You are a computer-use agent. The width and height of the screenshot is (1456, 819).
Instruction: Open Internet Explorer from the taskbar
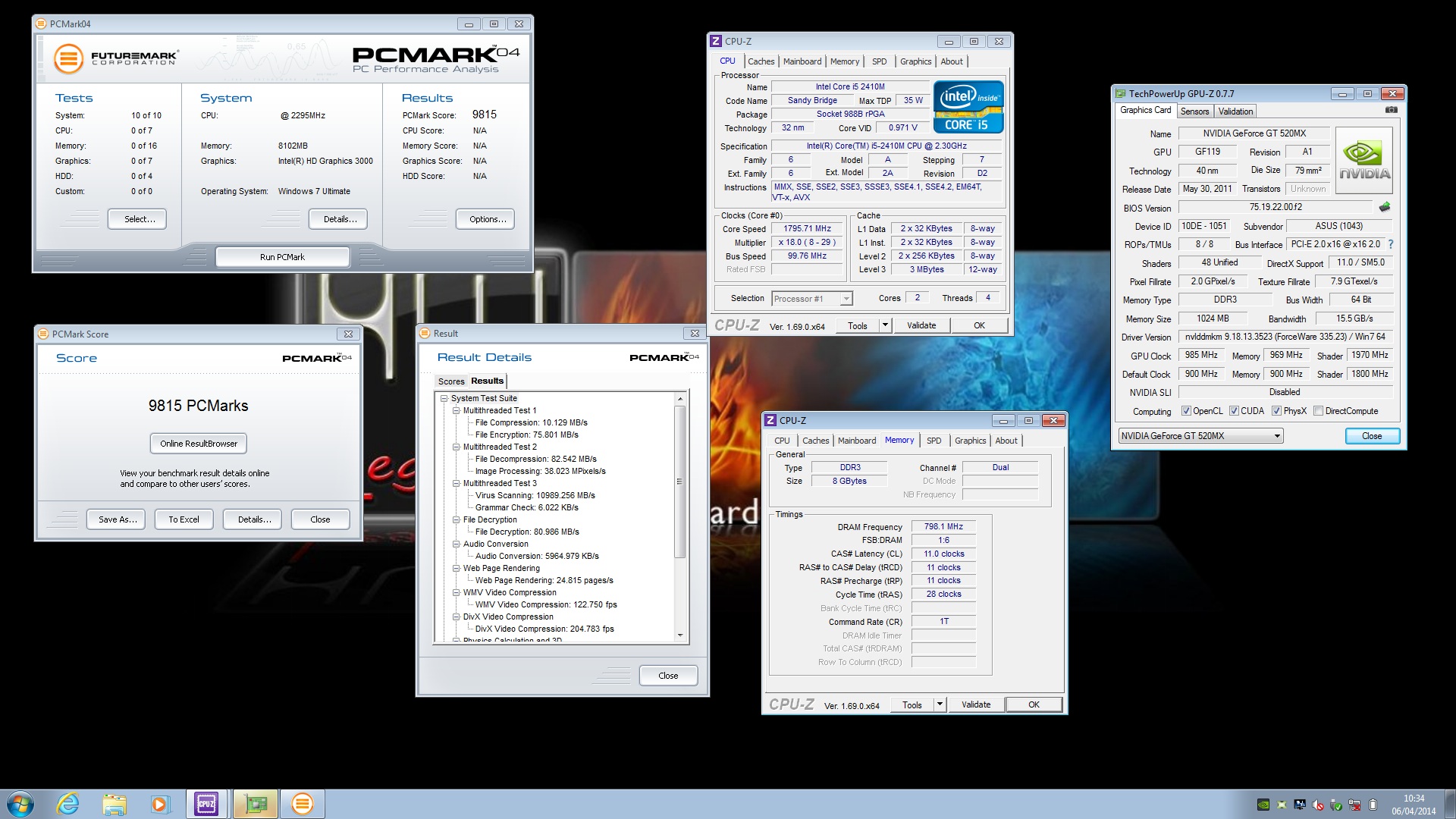[x=68, y=804]
